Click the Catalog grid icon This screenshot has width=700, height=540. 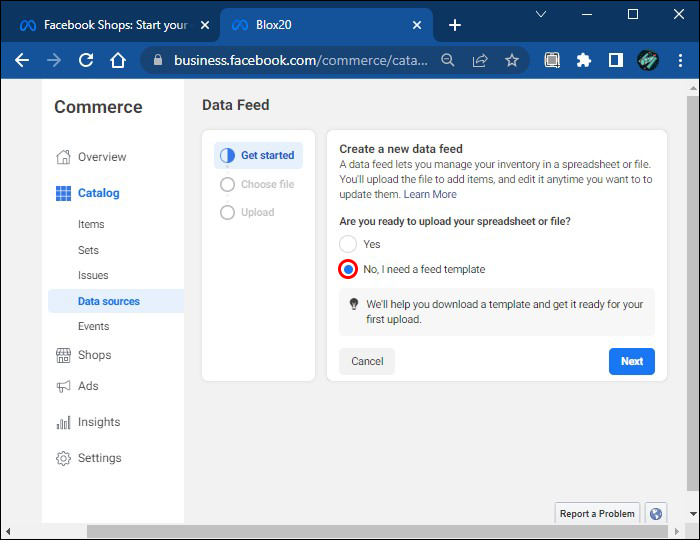click(64, 193)
